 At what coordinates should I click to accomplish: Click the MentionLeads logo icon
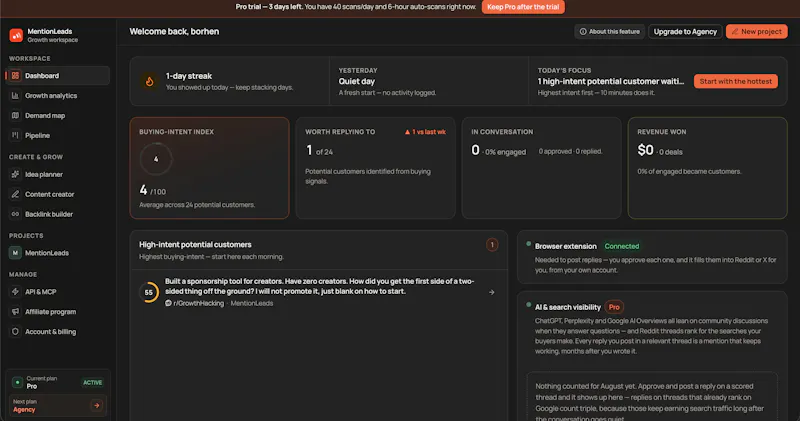[16, 35]
